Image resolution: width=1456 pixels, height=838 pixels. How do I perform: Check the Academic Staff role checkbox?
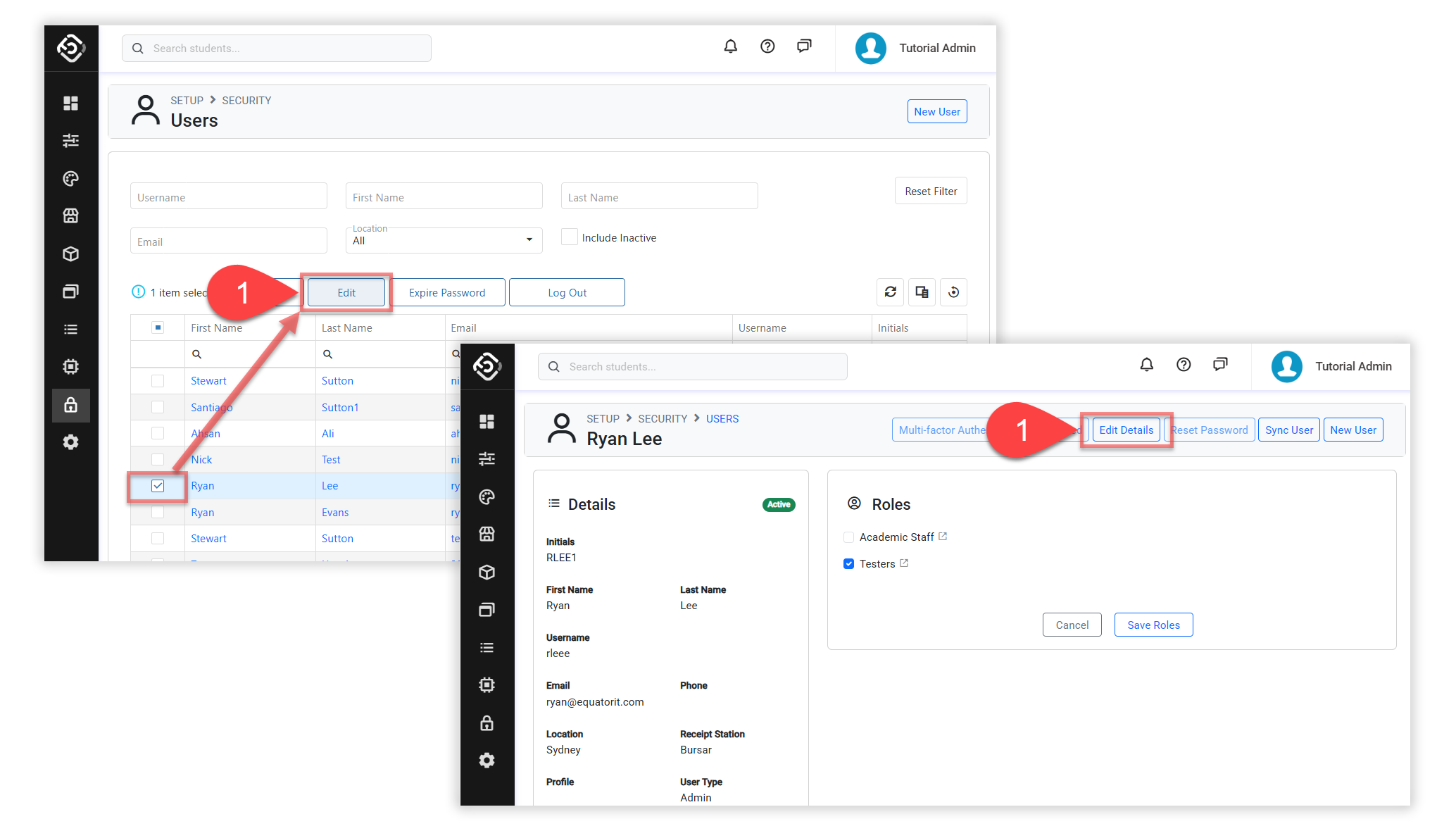(848, 537)
